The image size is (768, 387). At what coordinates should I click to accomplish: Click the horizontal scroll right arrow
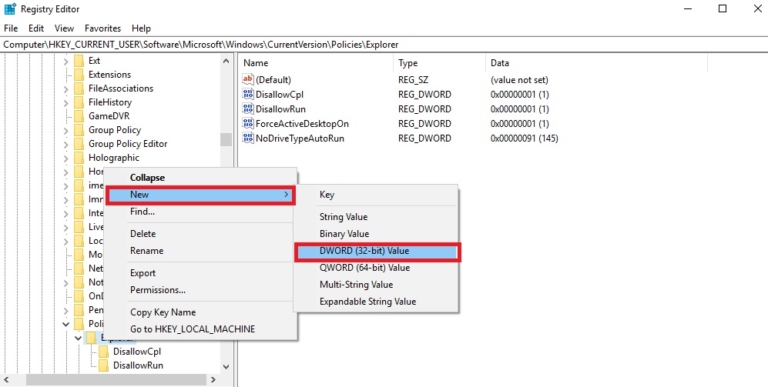click(x=213, y=380)
